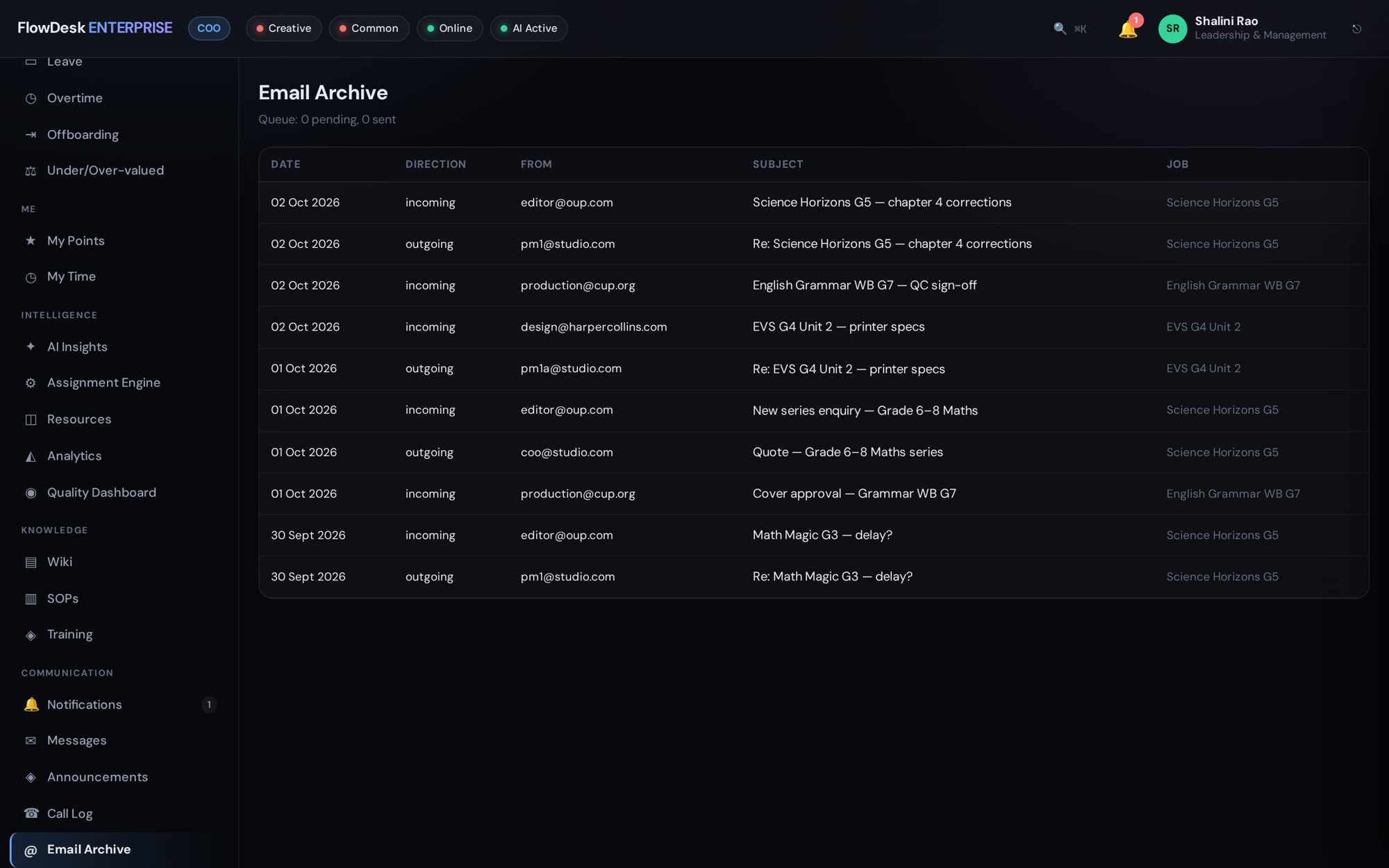
Task: Open email 'English Grammar WB G7 — QC sign-off'
Action: 865,285
